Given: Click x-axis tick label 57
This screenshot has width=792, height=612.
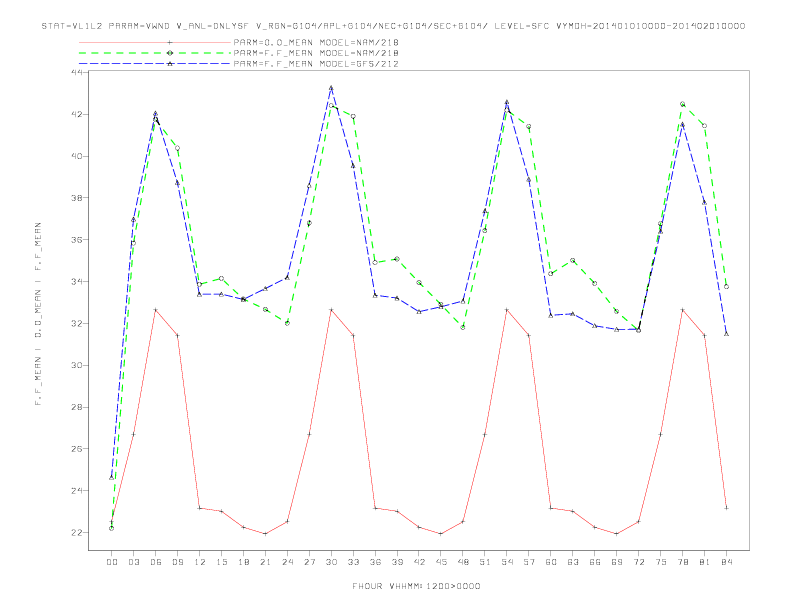Looking at the screenshot, I should pos(529,562).
